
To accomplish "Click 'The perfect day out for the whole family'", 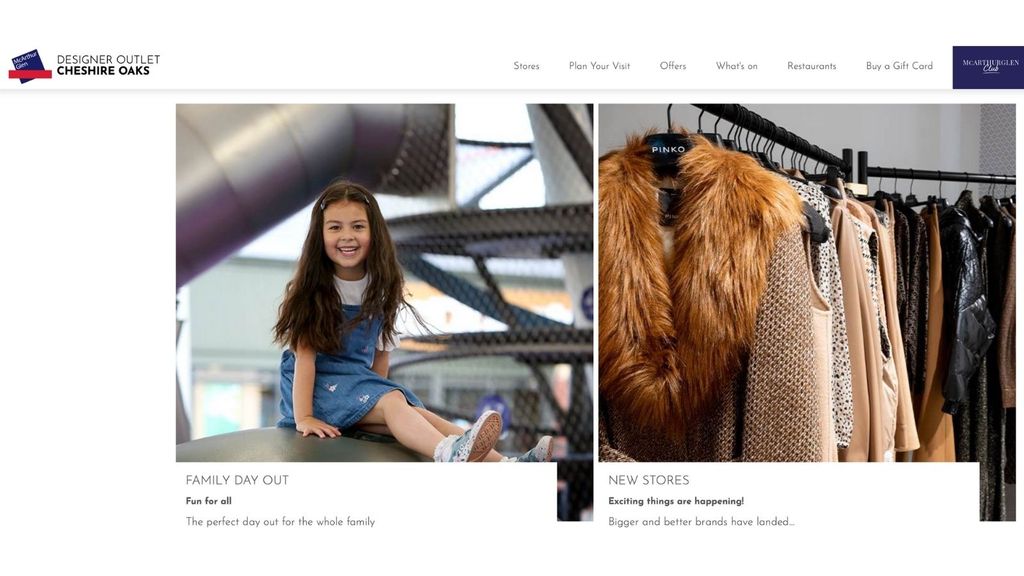I will [280, 521].
